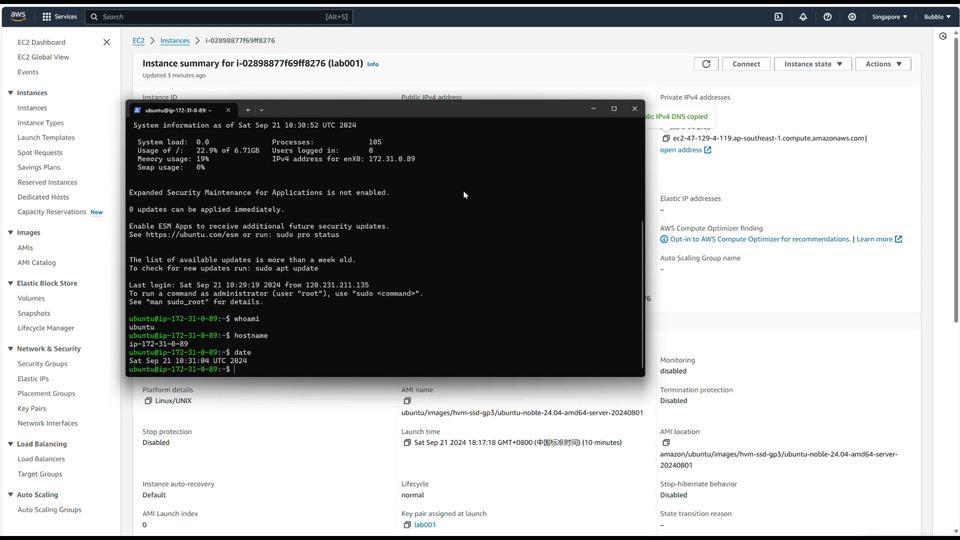Open AMI Catalog in sidebar

36,263
